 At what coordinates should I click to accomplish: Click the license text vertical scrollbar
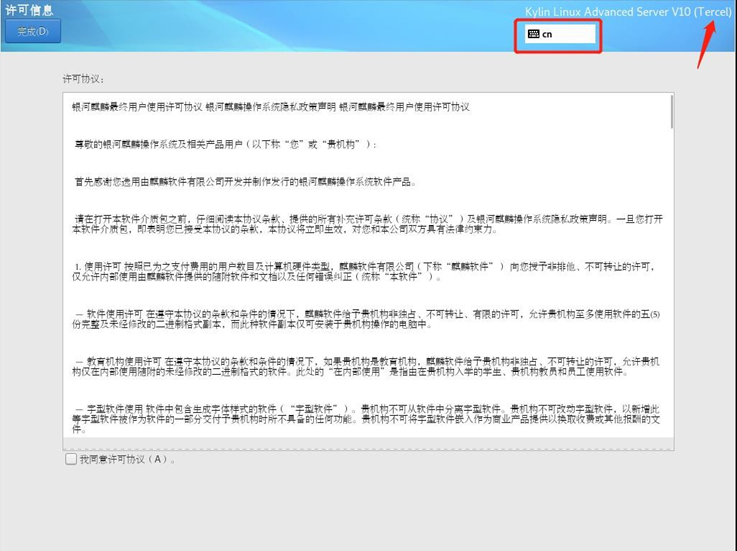672,112
